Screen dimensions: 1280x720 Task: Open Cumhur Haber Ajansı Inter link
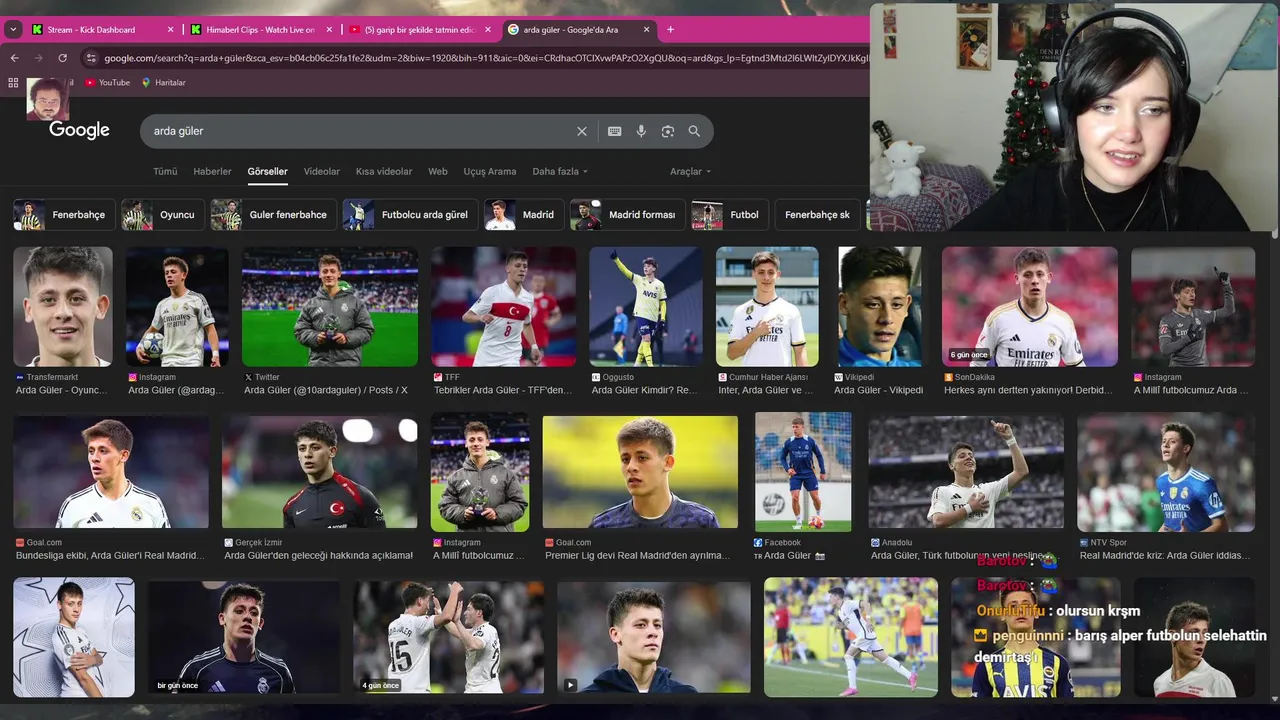click(766, 390)
